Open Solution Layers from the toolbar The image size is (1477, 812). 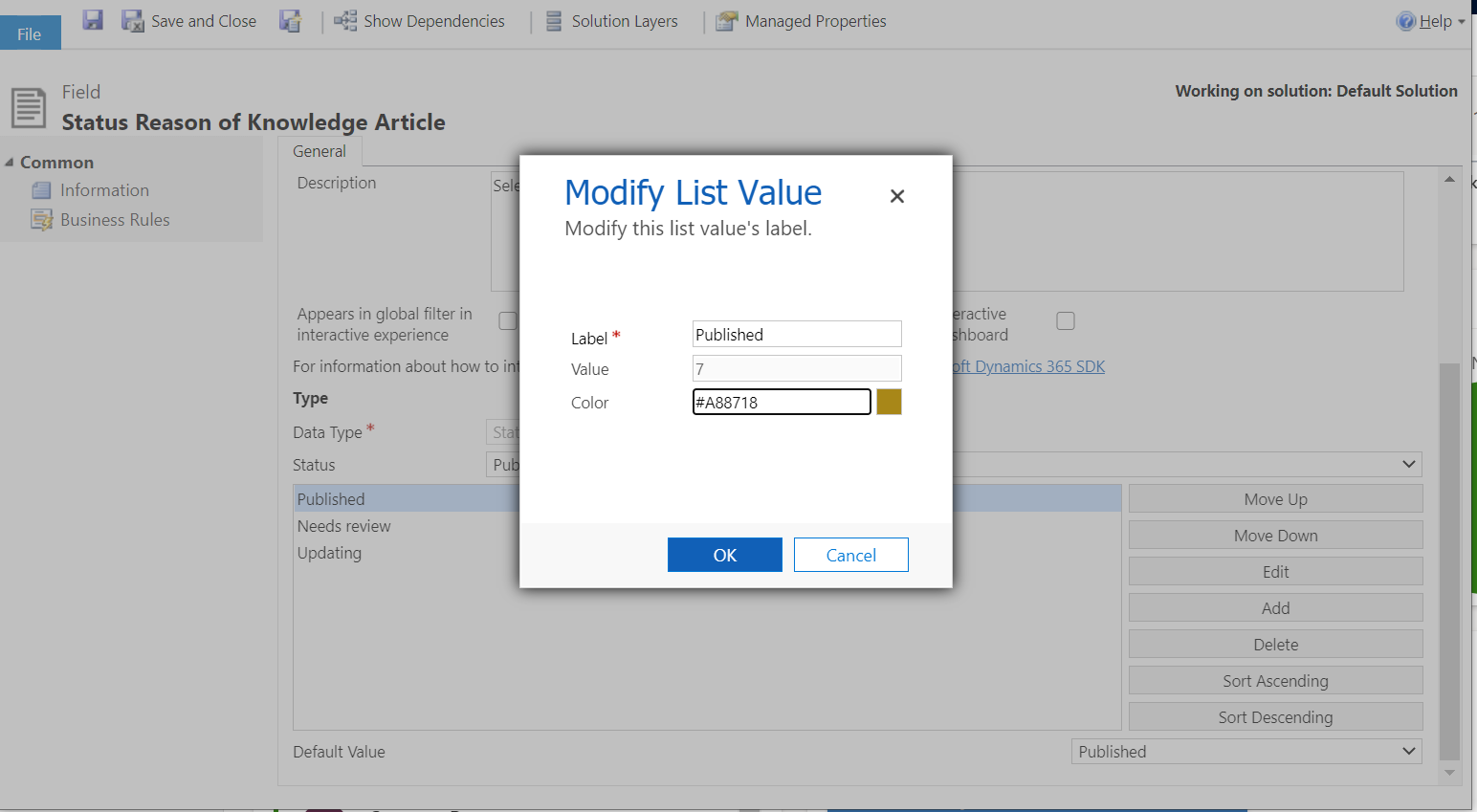[x=611, y=21]
